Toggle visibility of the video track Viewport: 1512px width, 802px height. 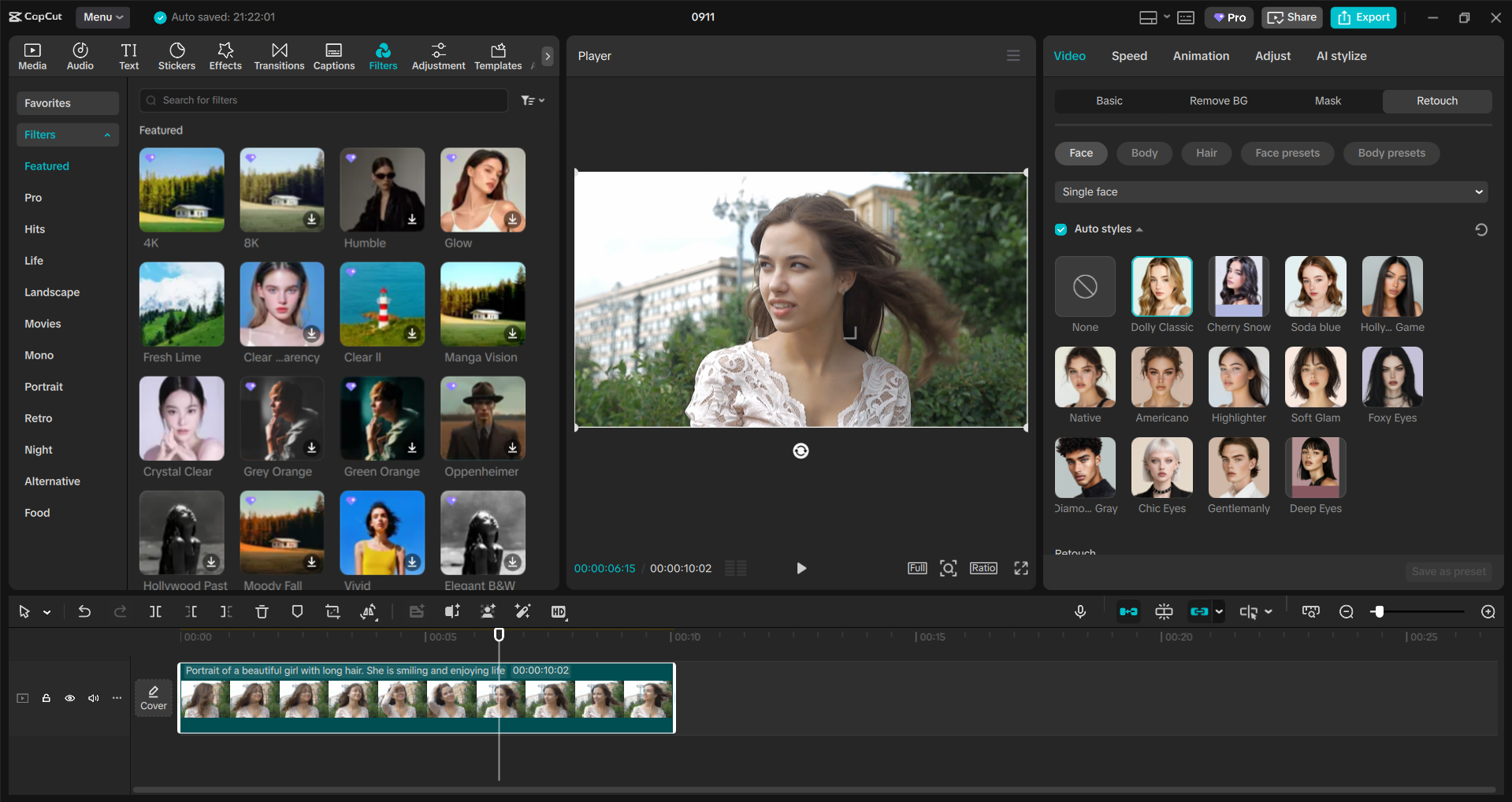[x=69, y=698]
